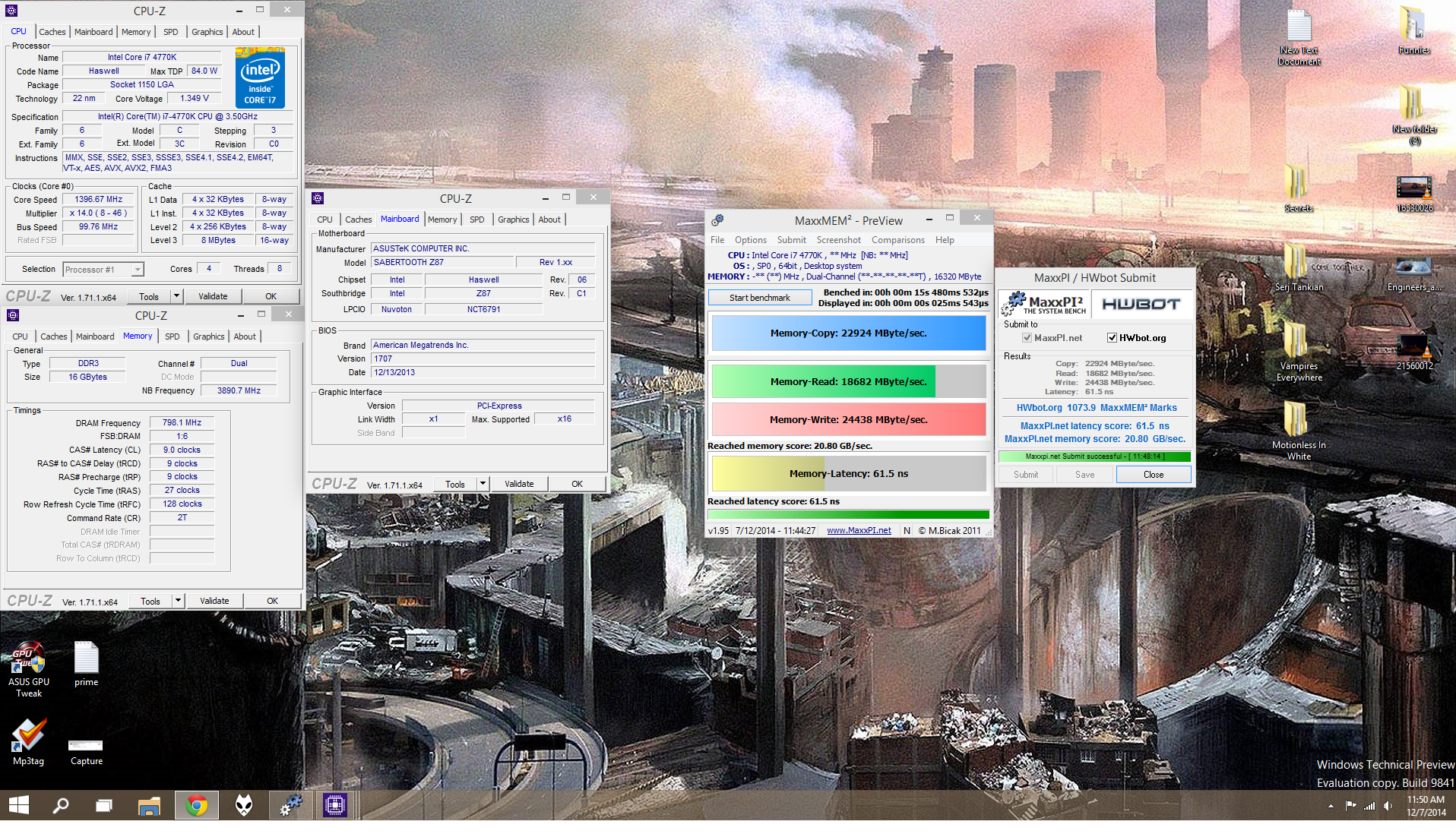
Task: Click the HWBOT logo in submit dialog
Action: 1141,304
